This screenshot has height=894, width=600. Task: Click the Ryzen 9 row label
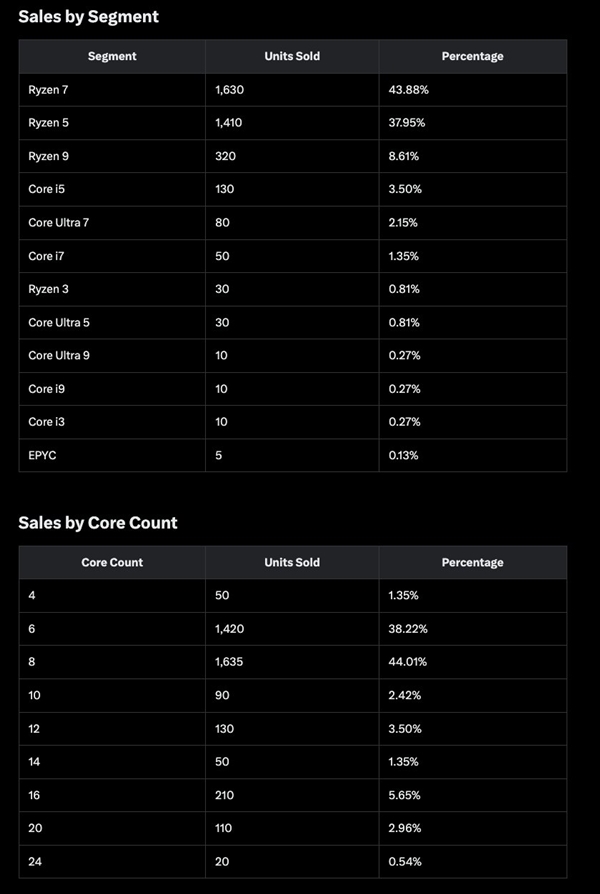[x=48, y=156]
